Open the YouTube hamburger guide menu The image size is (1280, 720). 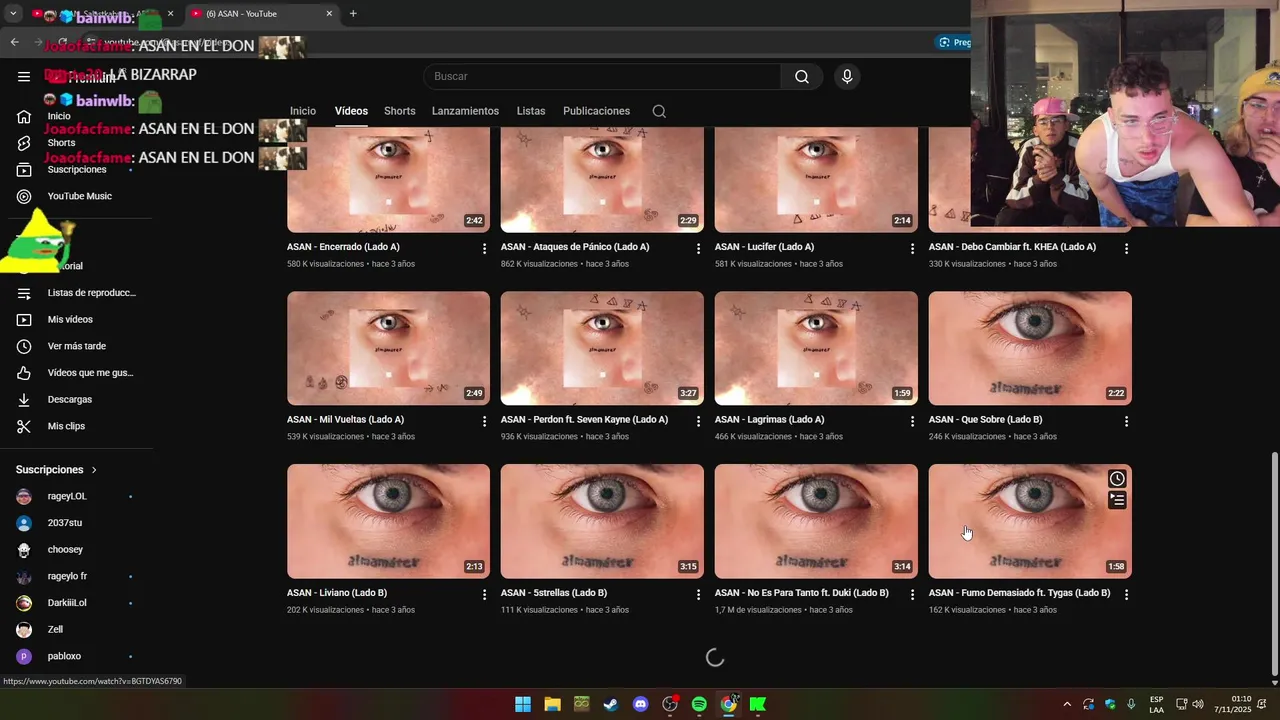(24, 76)
